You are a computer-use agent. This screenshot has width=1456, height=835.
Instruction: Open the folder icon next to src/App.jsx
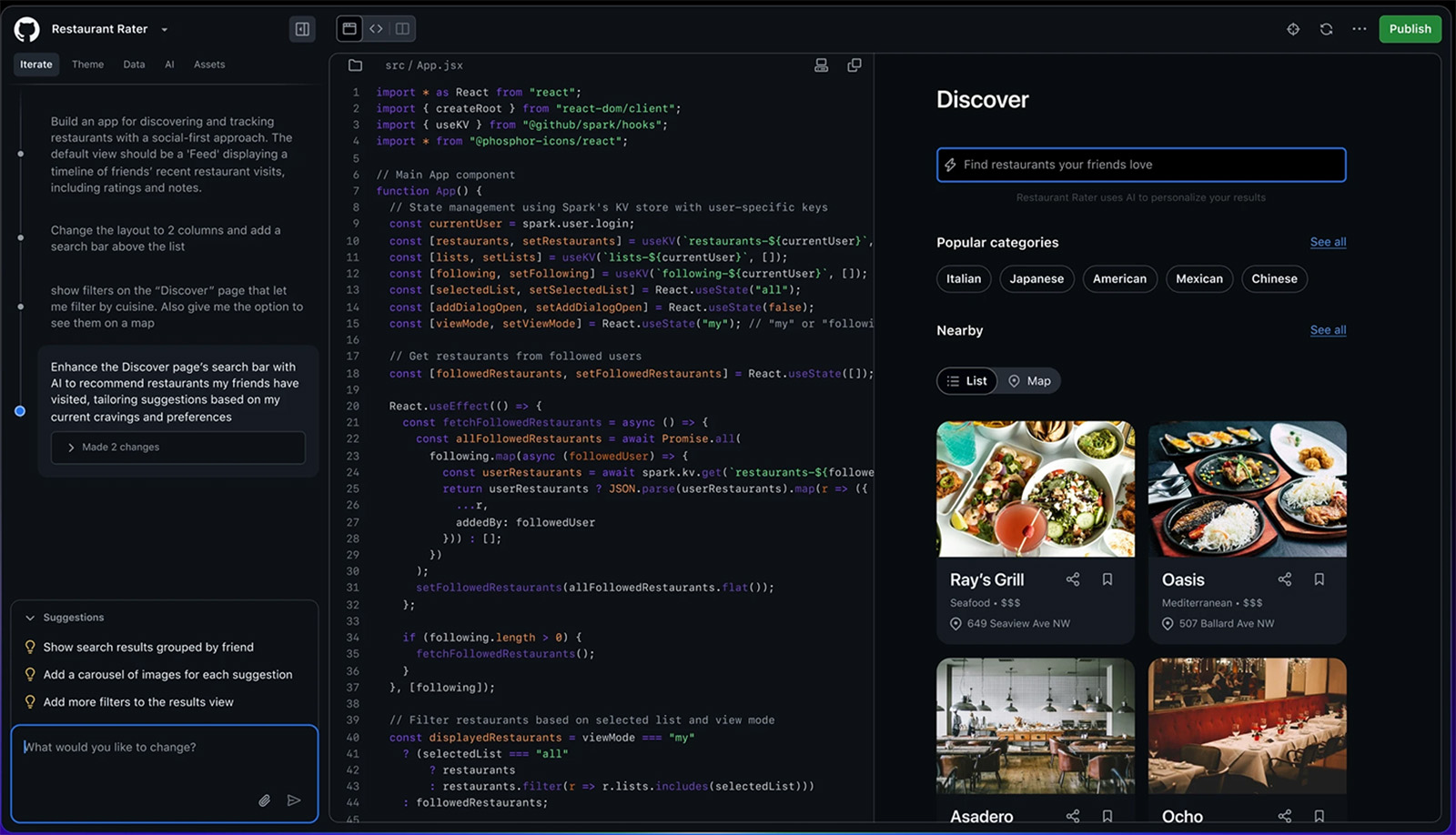tap(355, 65)
